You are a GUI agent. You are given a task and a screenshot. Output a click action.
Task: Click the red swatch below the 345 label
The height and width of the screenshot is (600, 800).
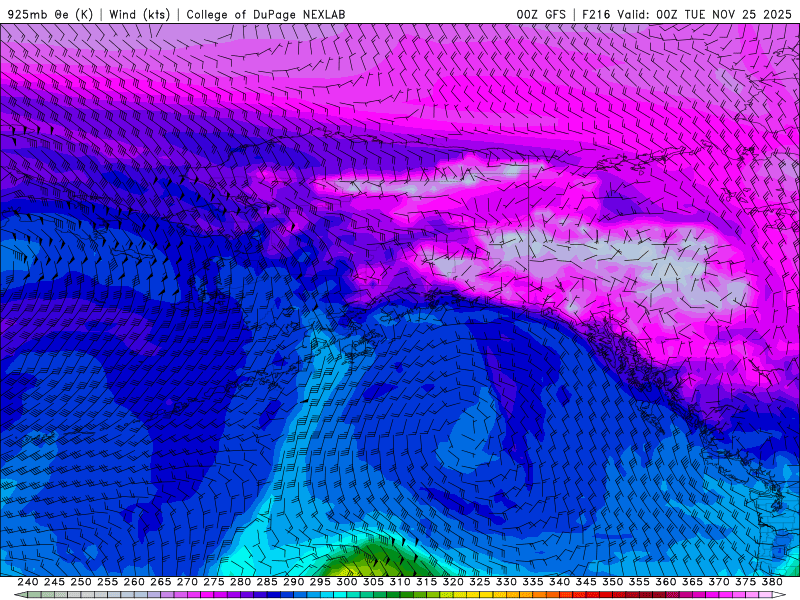tap(592, 595)
